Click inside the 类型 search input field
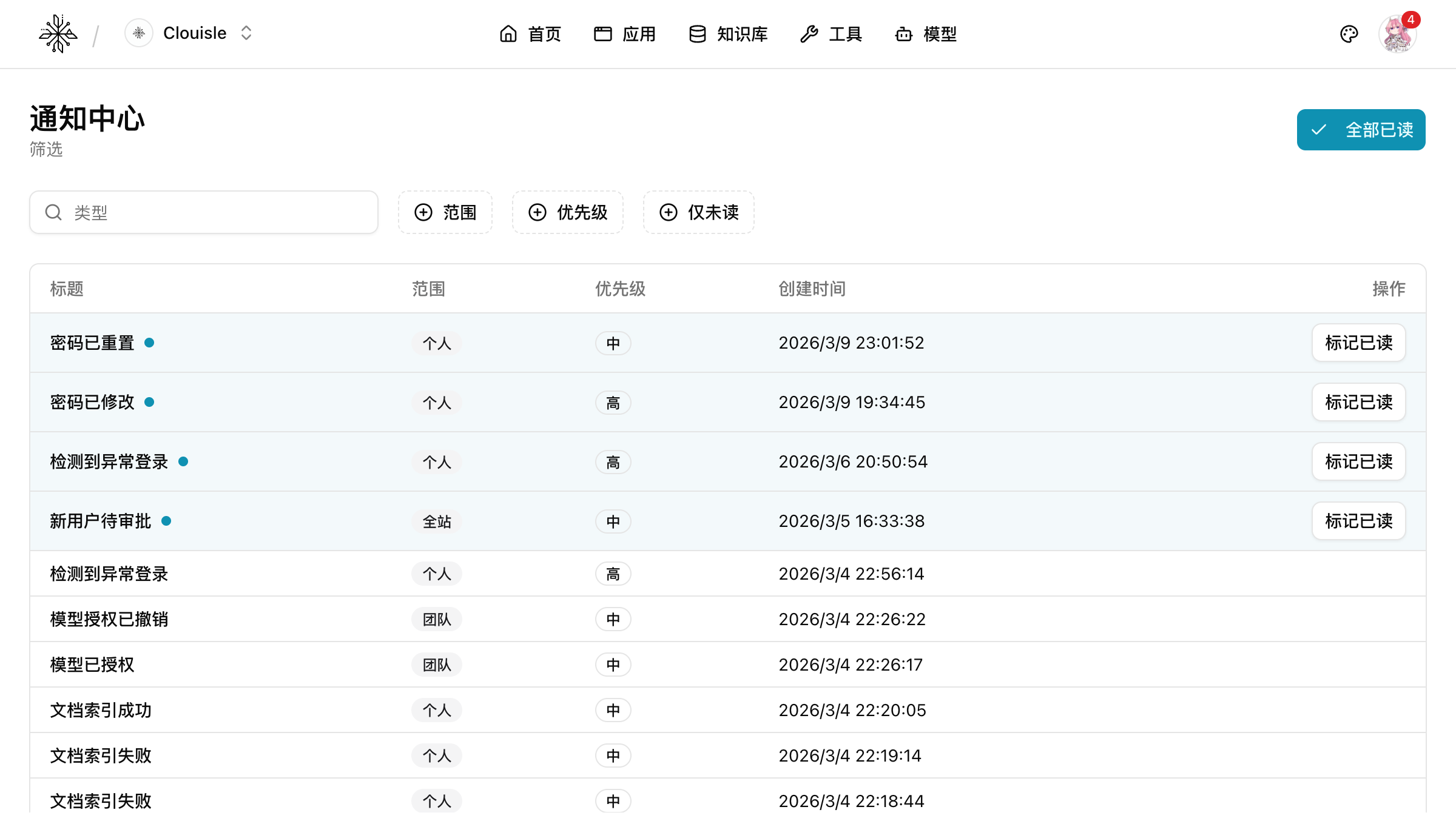This screenshot has height=821, width=1456. [212, 212]
